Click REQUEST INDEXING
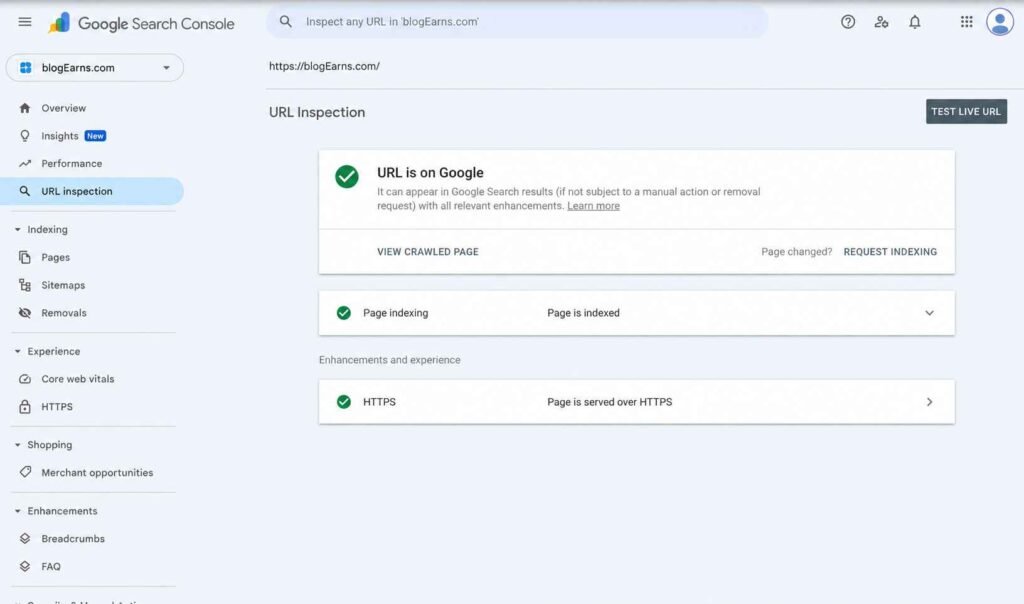The height and width of the screenshot is (604, 1024). click(x=890, y=252)
